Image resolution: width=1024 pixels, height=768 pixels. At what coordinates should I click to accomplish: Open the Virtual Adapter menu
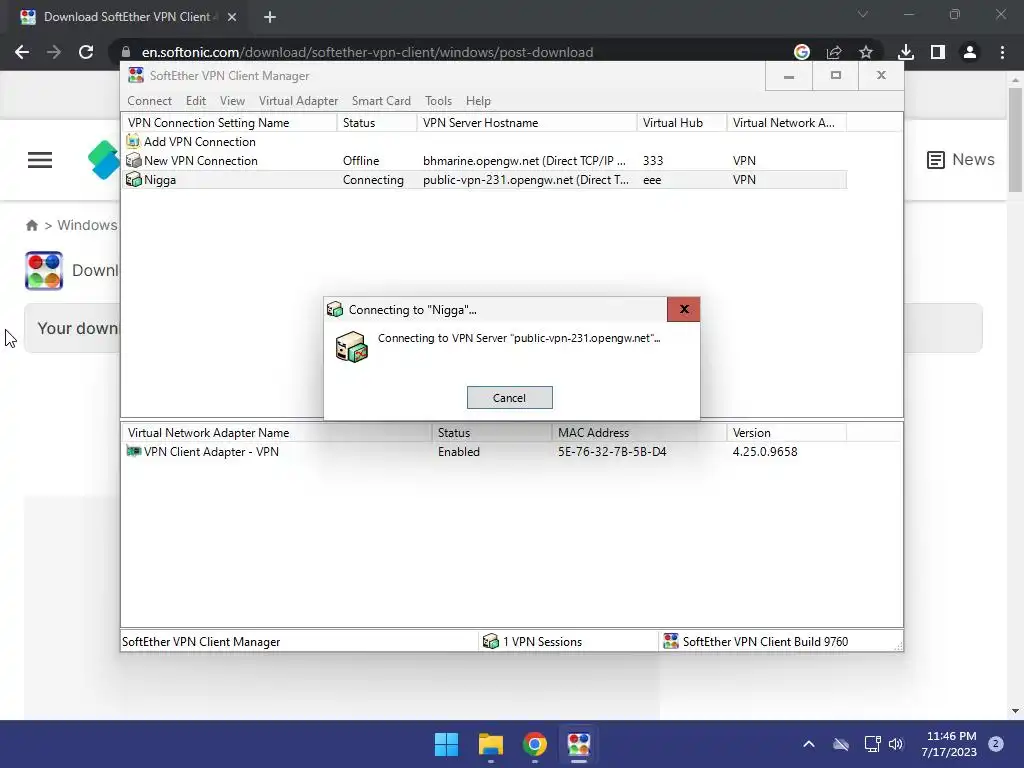tap(298, 101)
